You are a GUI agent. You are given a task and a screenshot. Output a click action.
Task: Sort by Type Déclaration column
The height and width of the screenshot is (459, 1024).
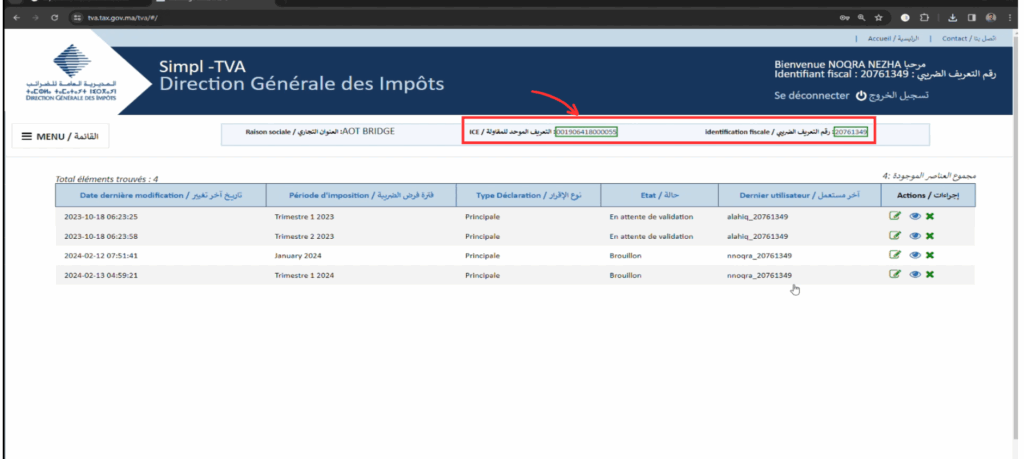(x=528, y=195)
